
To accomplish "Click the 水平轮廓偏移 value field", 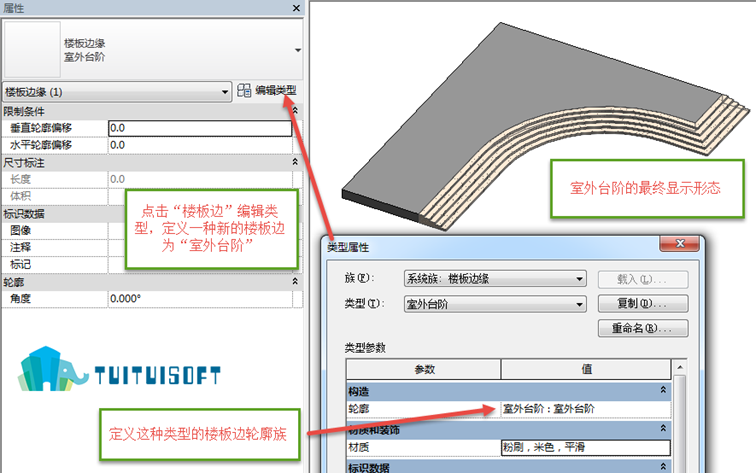I will 200,145.
